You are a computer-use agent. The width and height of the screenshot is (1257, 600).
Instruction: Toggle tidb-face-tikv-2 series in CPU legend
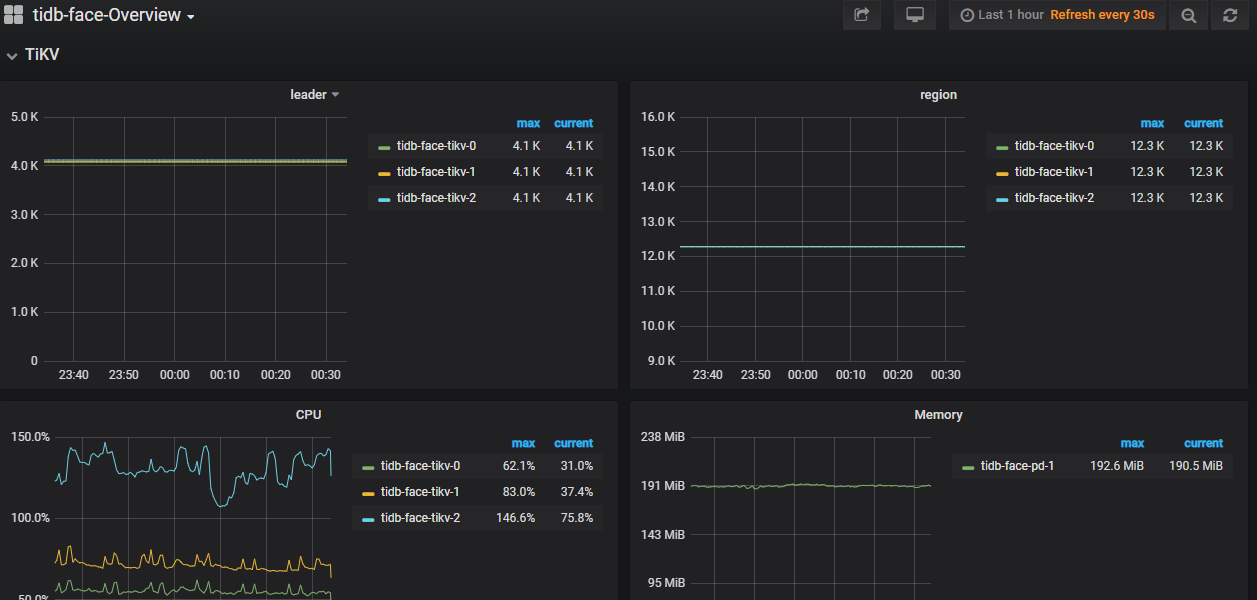[x=420, y=518]
